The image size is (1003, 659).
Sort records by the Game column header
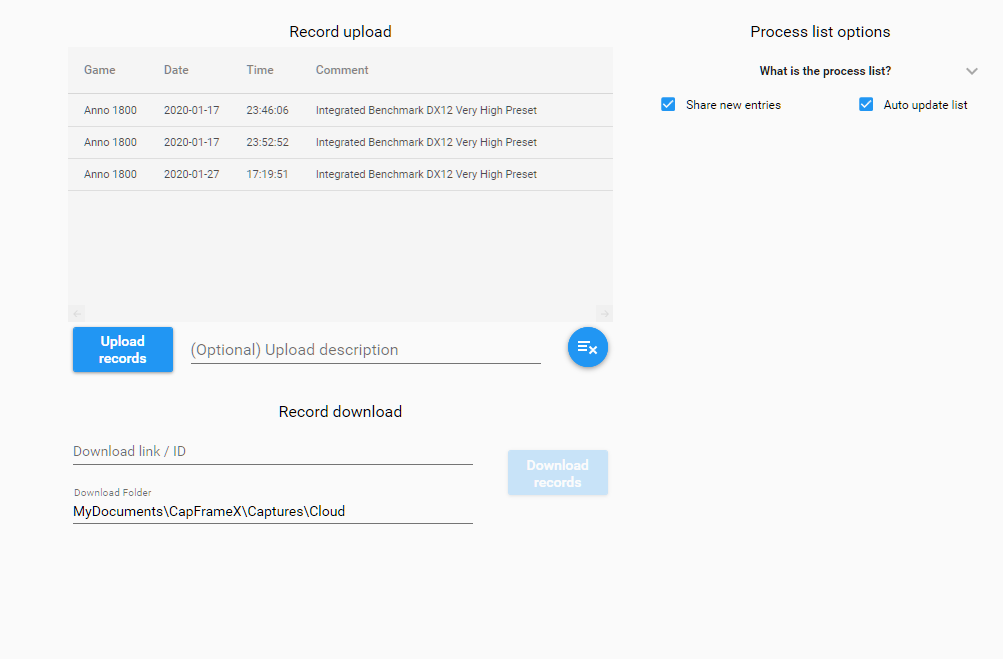(100, 70)
